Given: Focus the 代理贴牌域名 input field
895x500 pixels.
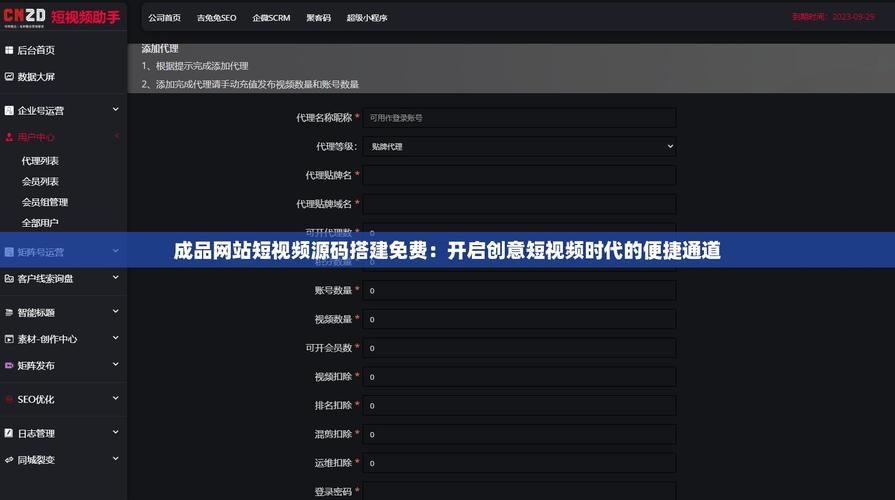Looking at the screenshot, I should coord(519,204).
